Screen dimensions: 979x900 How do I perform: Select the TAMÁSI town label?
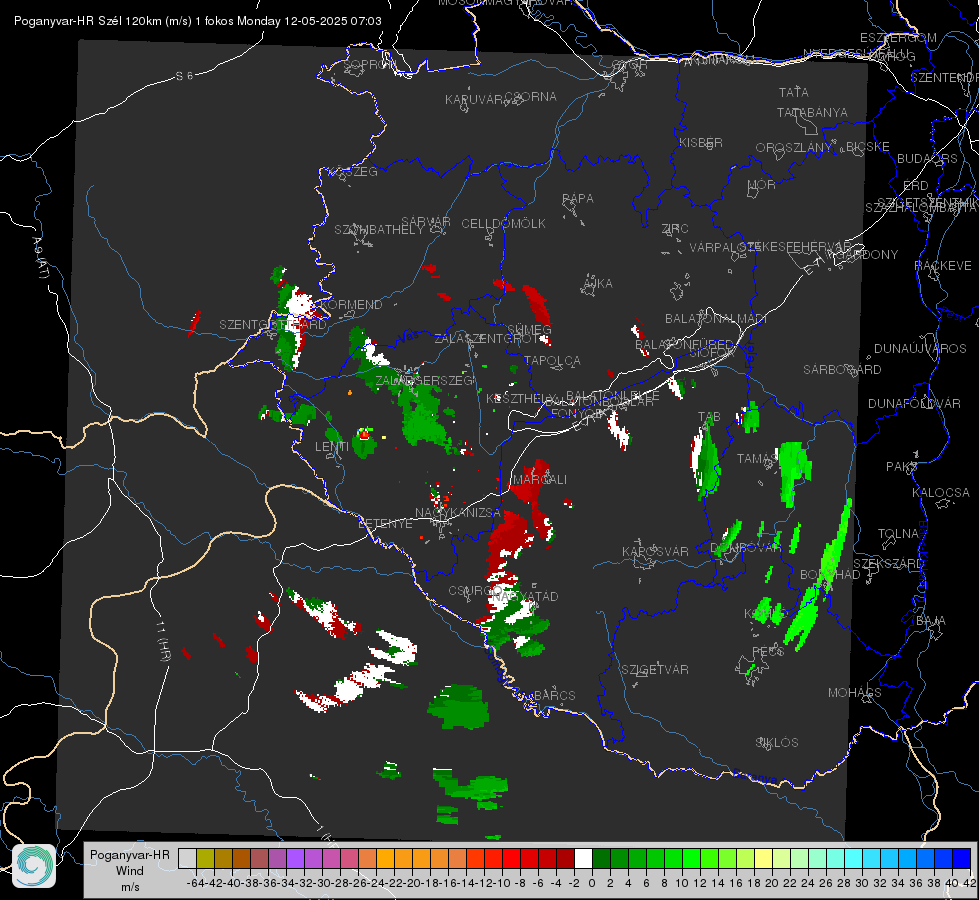pyautogui.click(x=757, y=458)
